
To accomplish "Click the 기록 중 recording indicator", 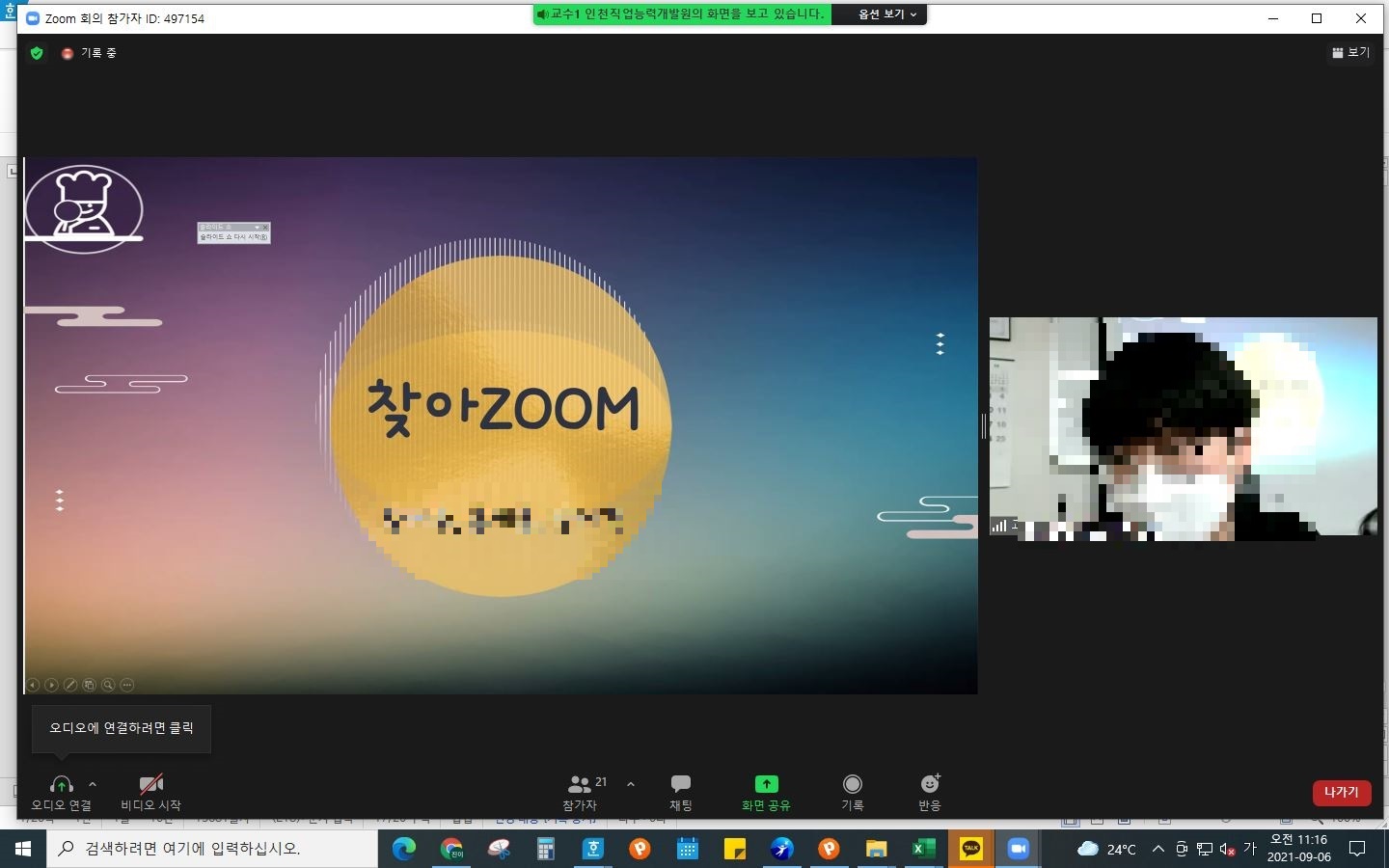I will point(89,53).
